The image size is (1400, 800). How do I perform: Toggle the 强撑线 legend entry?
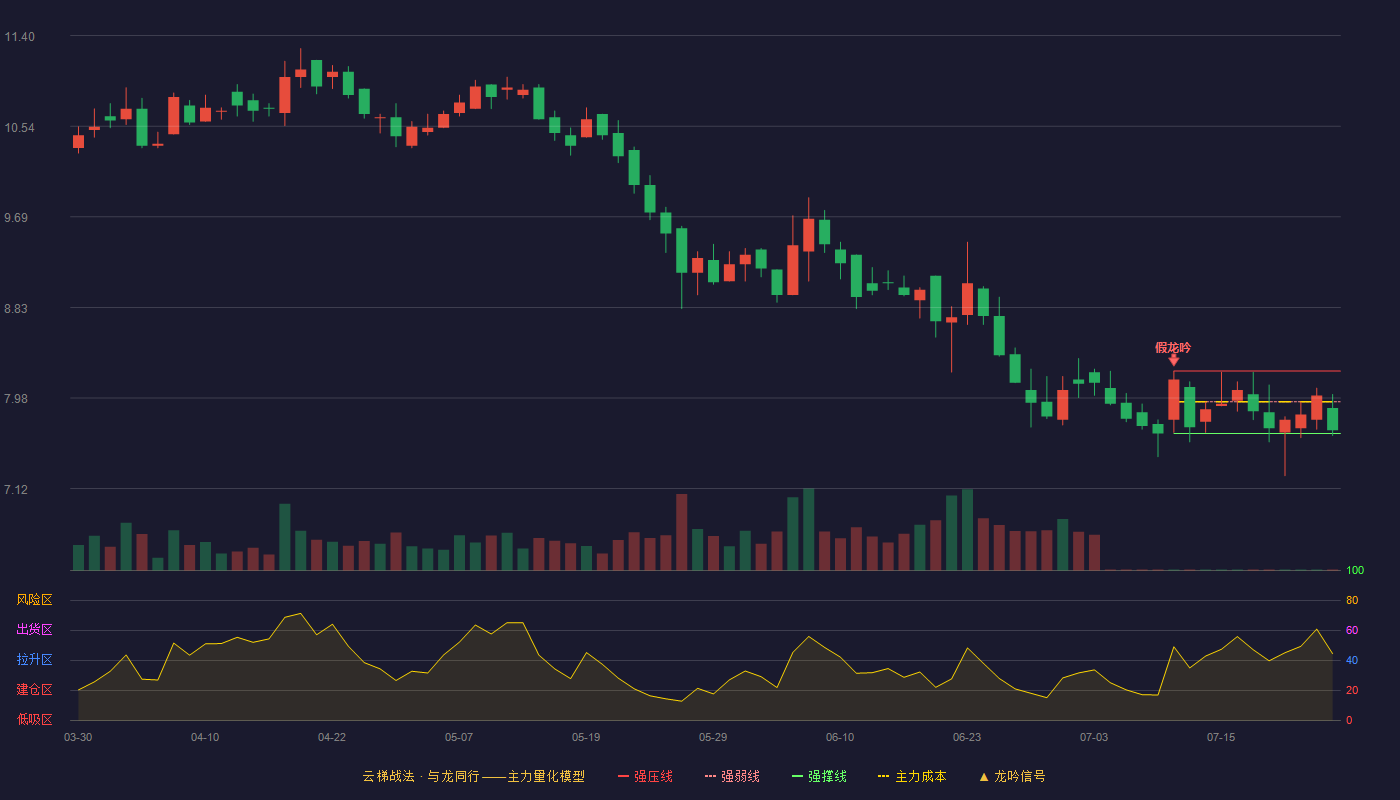tap(819, 776)
